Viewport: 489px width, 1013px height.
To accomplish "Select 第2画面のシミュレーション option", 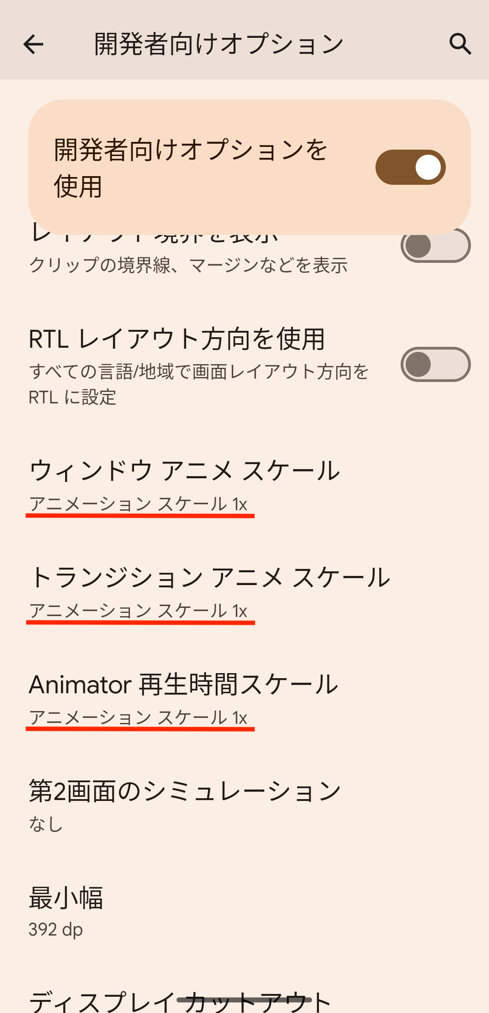I will click(x=244, y=804).
